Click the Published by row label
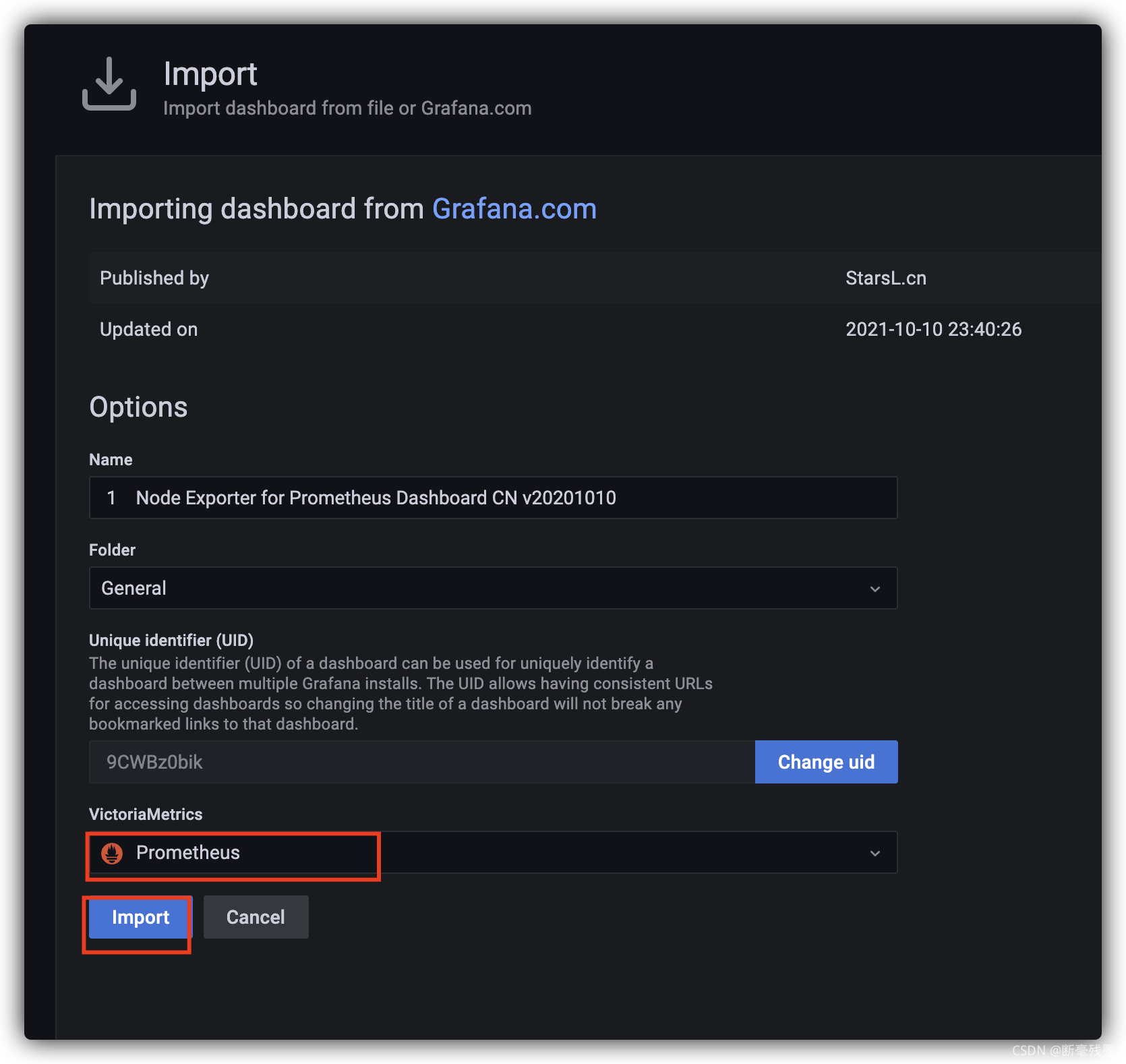This screenshot has width=1126, height=1064. tap(154, 278)
